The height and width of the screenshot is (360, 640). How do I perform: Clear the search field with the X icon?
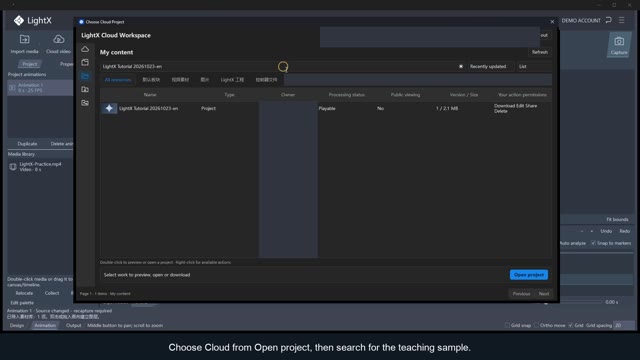(461, 67)
